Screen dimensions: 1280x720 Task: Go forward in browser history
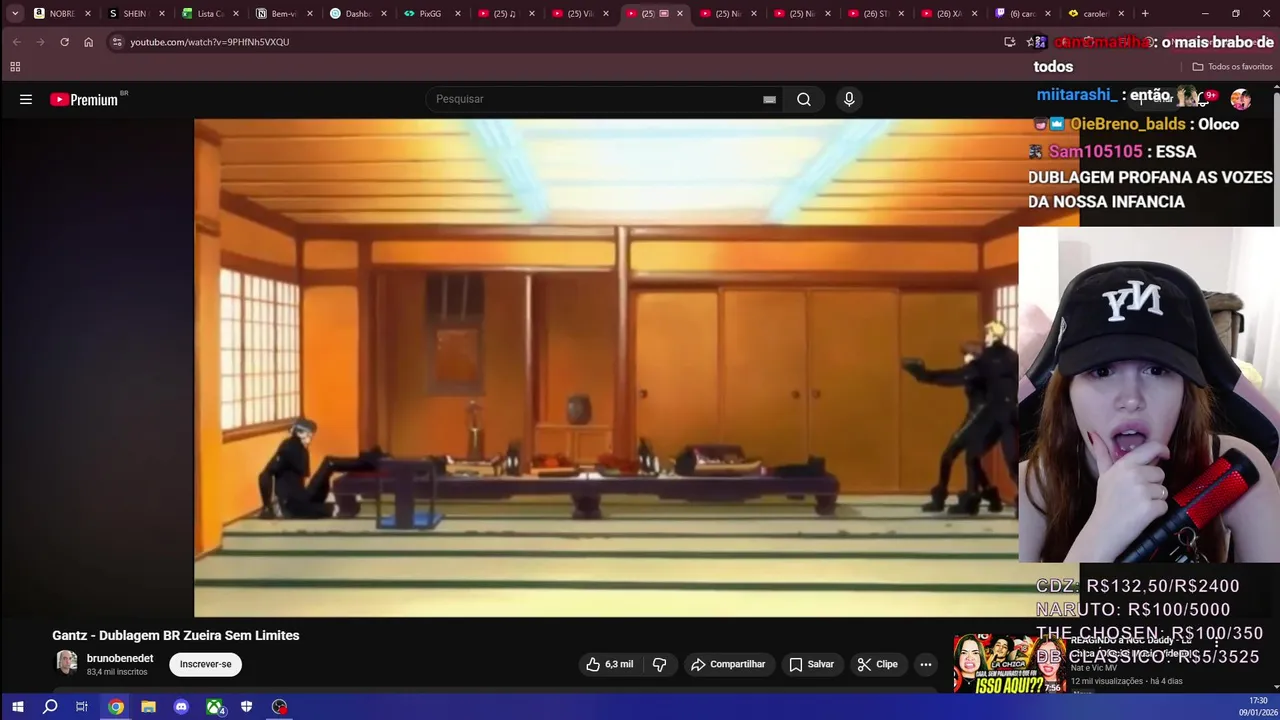pyautogui.click(x=40, y=42)
